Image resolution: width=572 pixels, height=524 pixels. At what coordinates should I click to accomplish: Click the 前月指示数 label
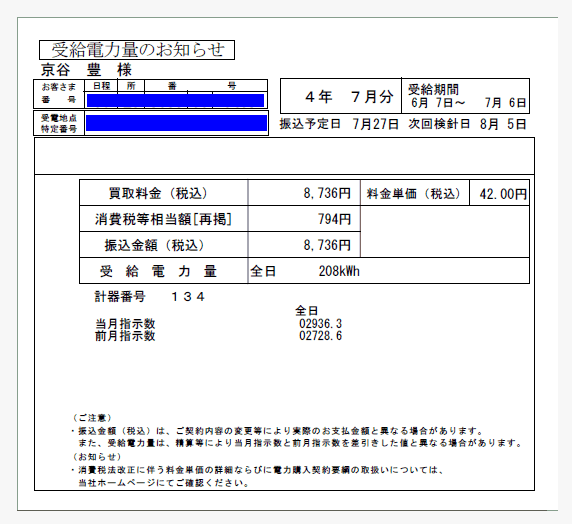pyautogui.click(x=125, y=336)
